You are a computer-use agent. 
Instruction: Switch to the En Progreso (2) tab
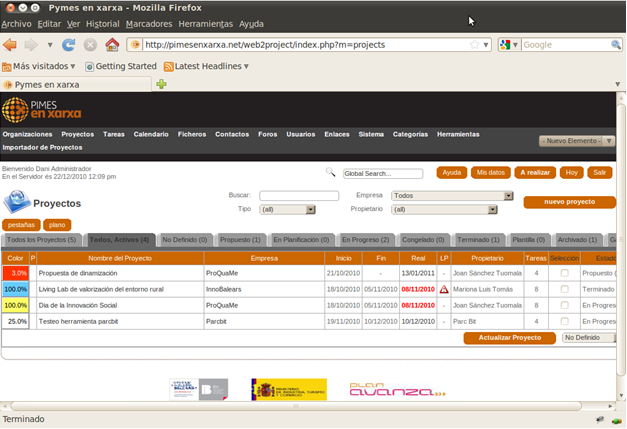pyautogui.click(x=365, y=240)
